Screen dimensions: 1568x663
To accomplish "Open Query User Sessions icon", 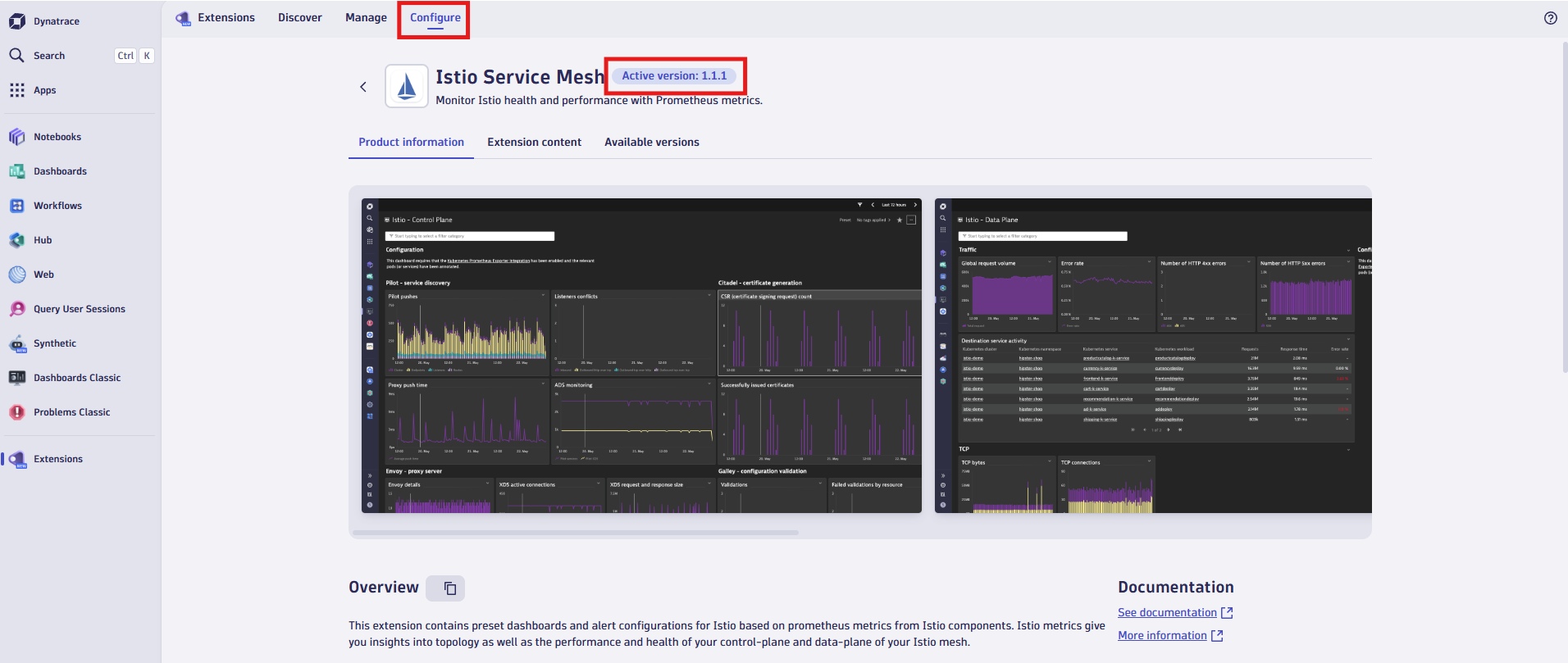I will pyautogui.click(x=17, y=309).
